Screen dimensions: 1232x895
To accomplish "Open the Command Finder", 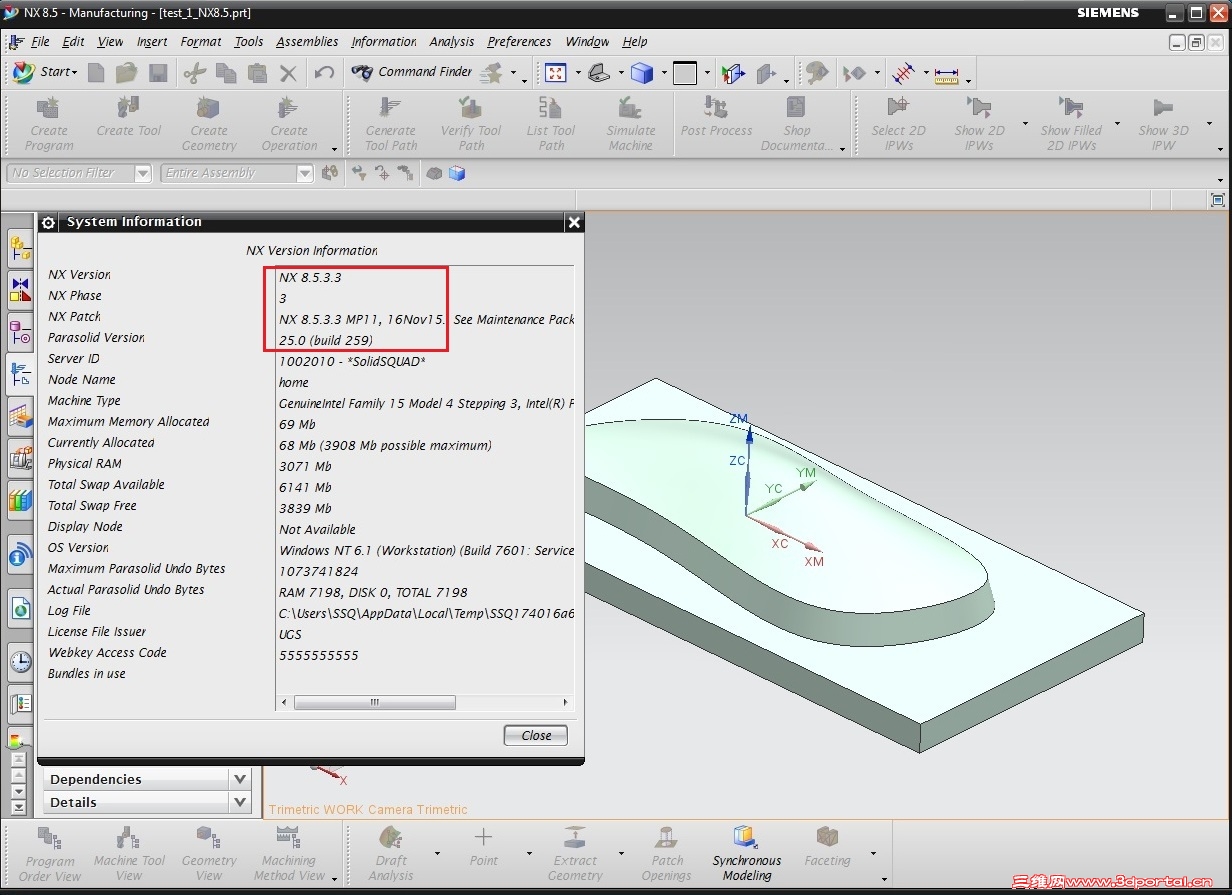I will 412,72.
